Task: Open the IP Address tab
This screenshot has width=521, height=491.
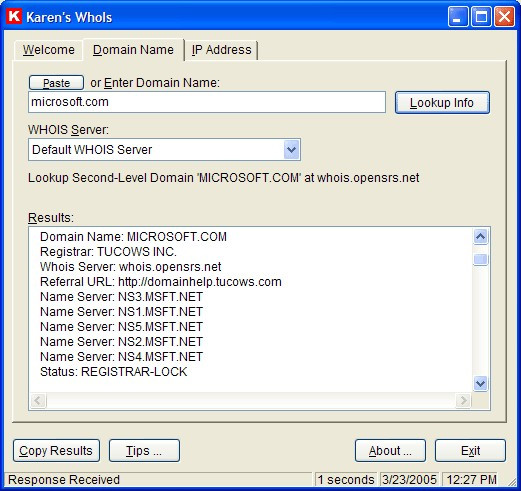Action: 221,50
